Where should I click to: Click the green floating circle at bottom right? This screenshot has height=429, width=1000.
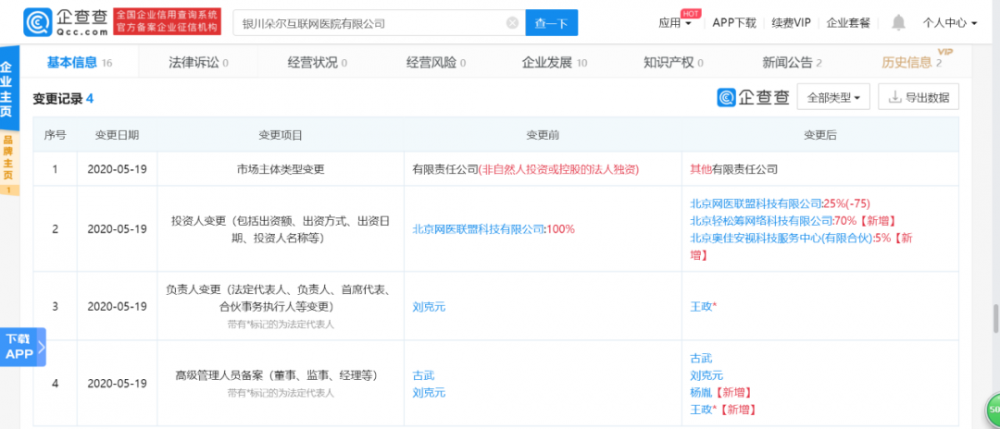(x=992, y=409)
